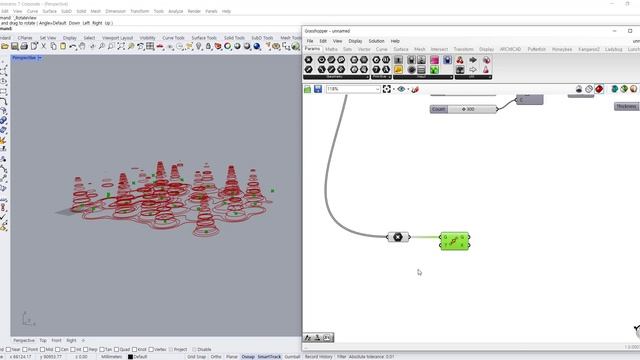Viewport: 640px width, 360px height.
Task: Add new viewport tab plus button
Action: pos(83,340)
